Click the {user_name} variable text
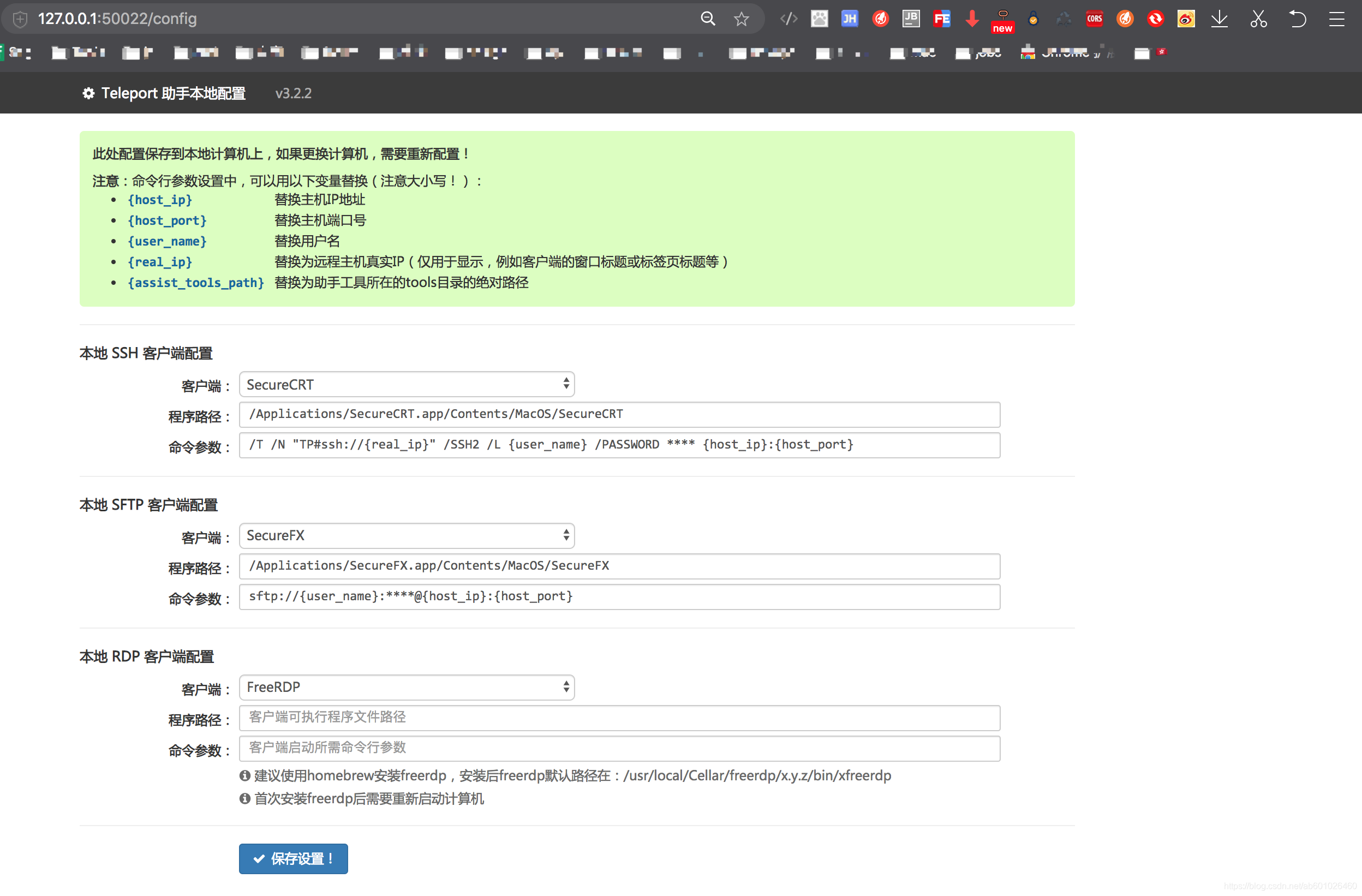 [167, 241]
